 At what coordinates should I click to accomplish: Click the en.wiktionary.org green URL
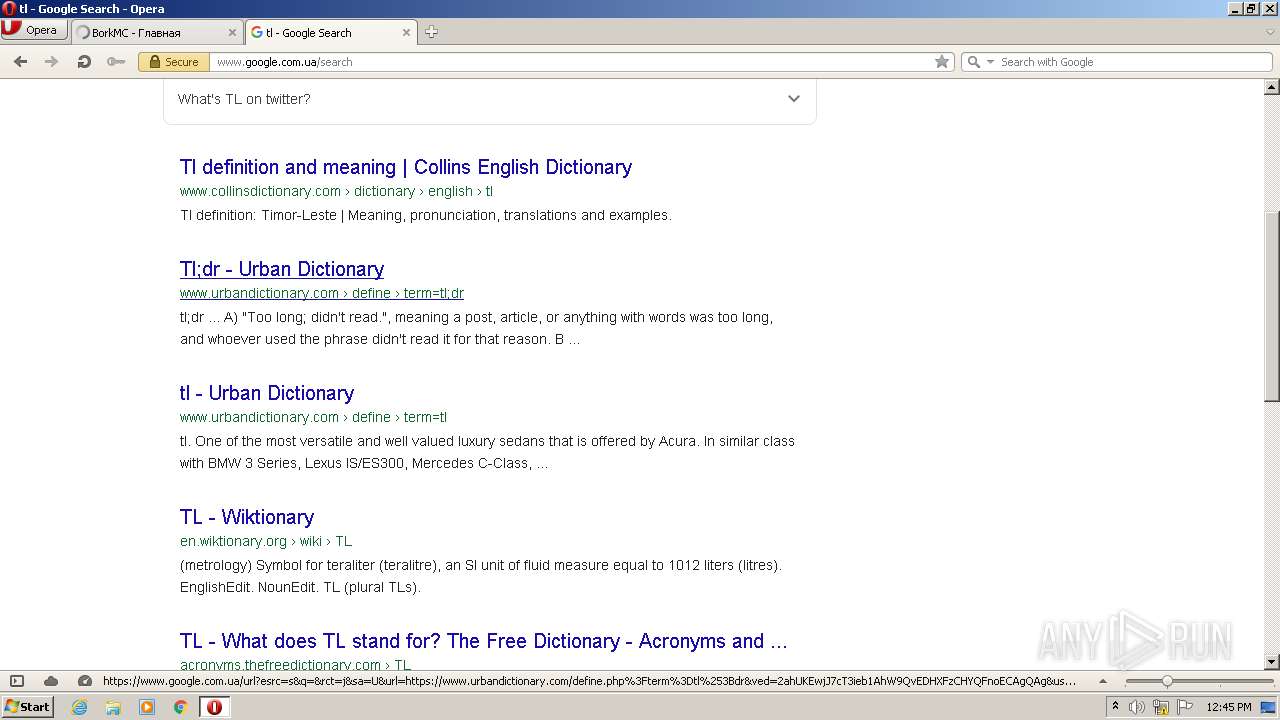(266, 541)
